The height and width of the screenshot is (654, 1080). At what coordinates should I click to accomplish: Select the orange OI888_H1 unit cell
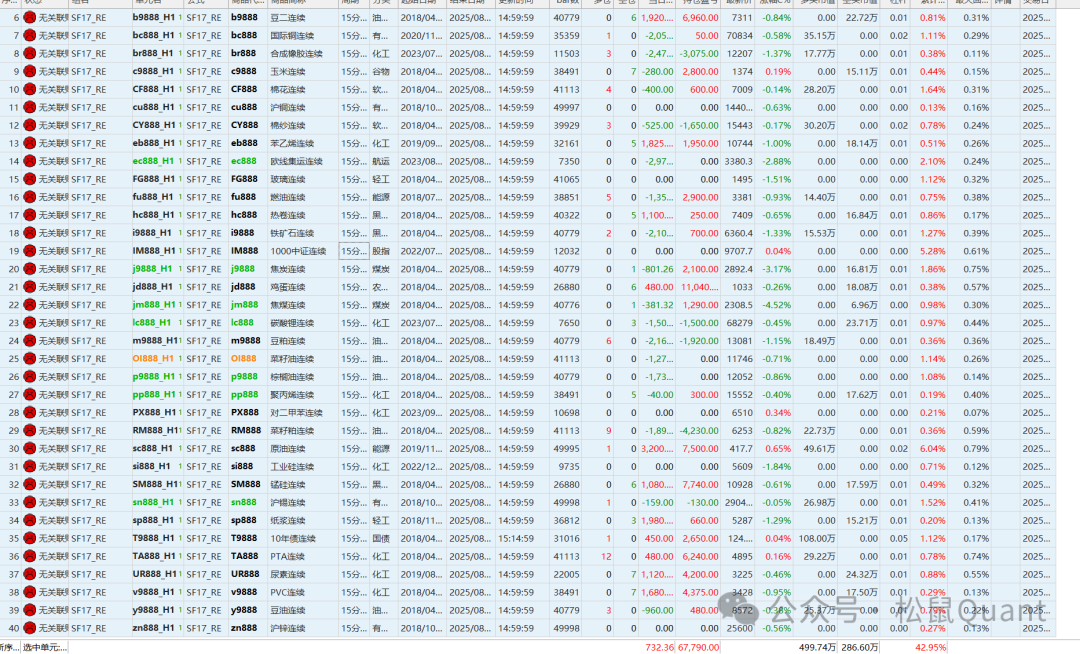click(x=152, y=359)
